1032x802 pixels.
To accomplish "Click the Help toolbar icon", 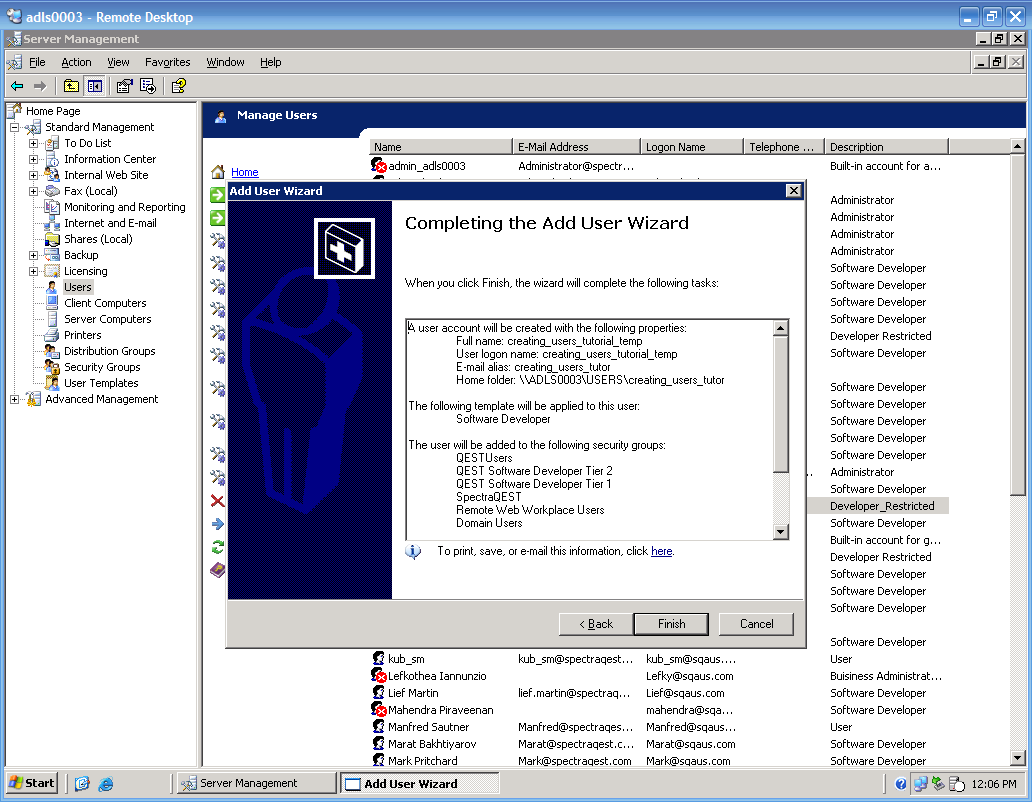I will click(178, 86).
